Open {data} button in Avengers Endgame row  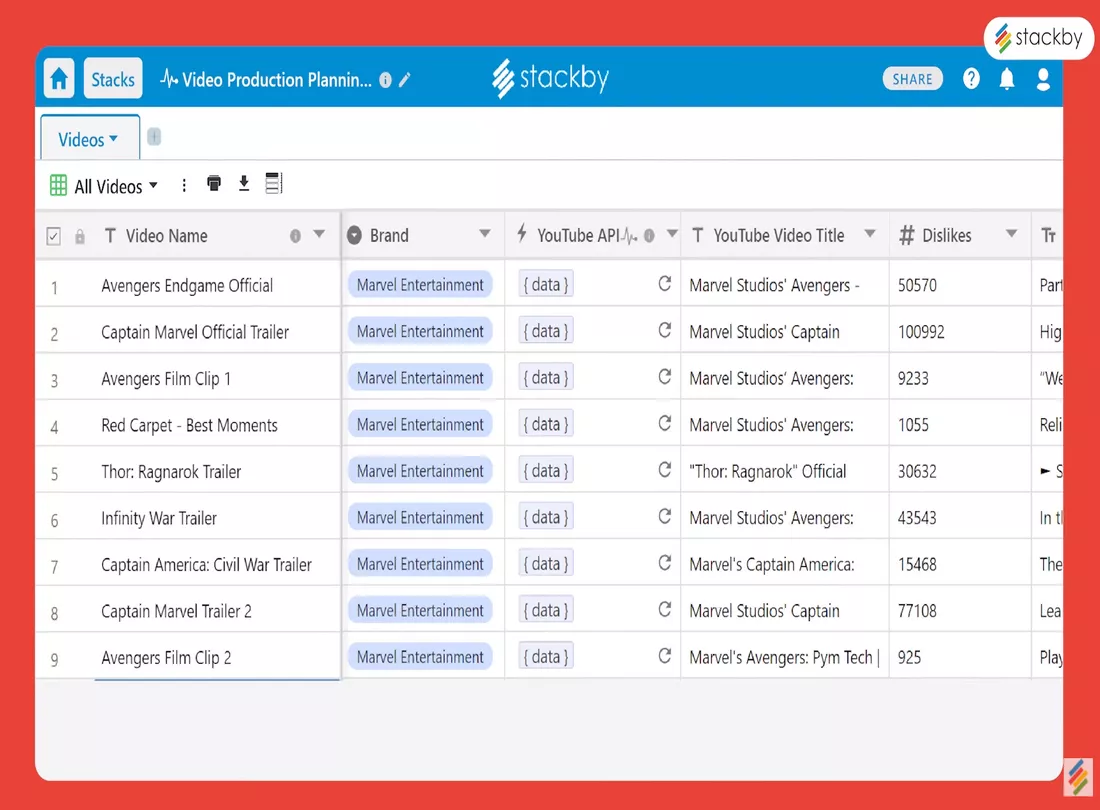pyautogui.click(x=546, y=284)
